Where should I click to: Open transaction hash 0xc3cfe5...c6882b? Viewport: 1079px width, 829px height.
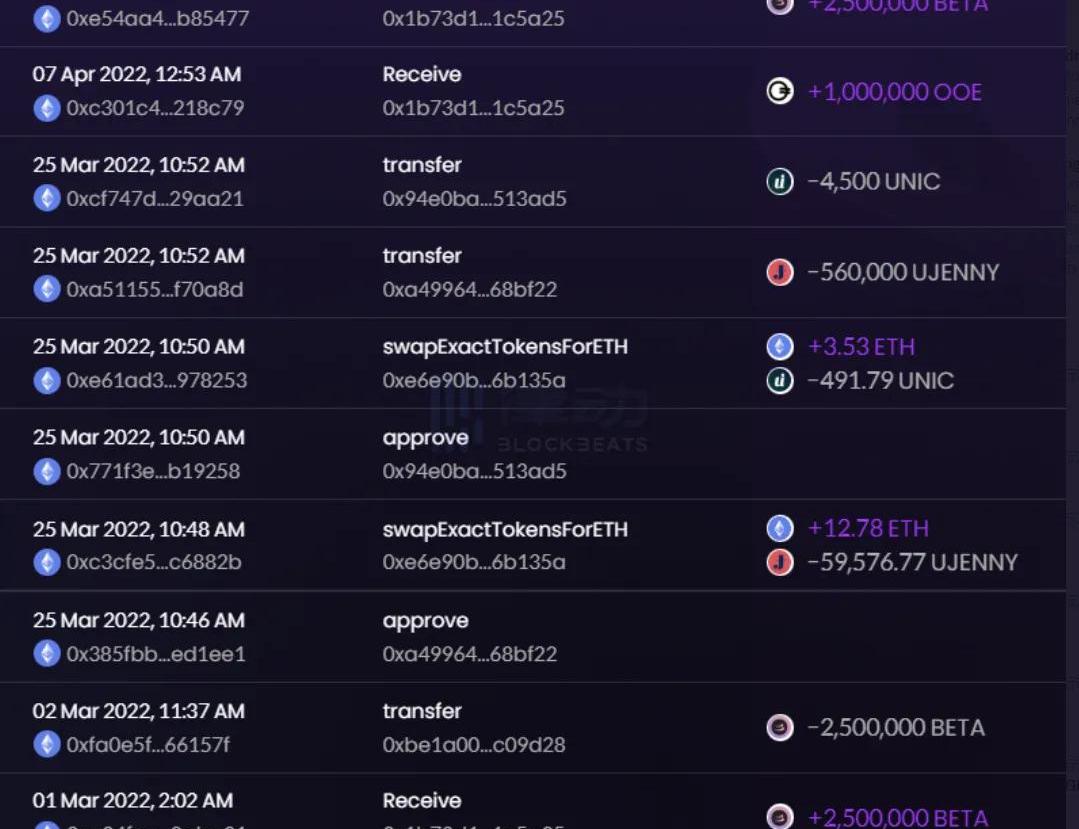[x=154, y=563]
